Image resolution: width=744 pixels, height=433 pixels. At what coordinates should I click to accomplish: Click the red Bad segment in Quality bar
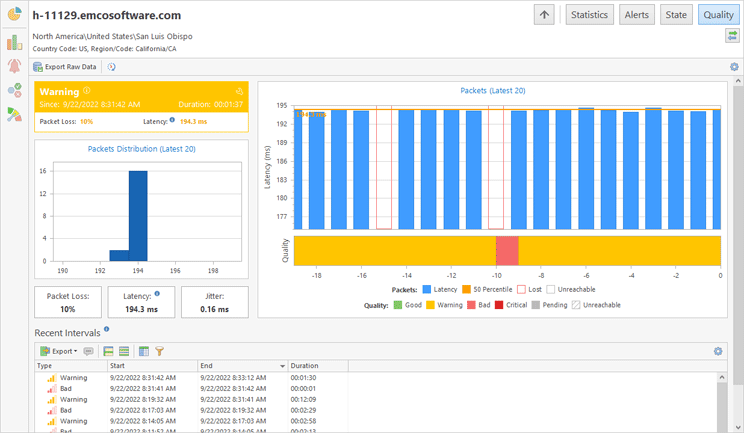click(x=507, y=250)
